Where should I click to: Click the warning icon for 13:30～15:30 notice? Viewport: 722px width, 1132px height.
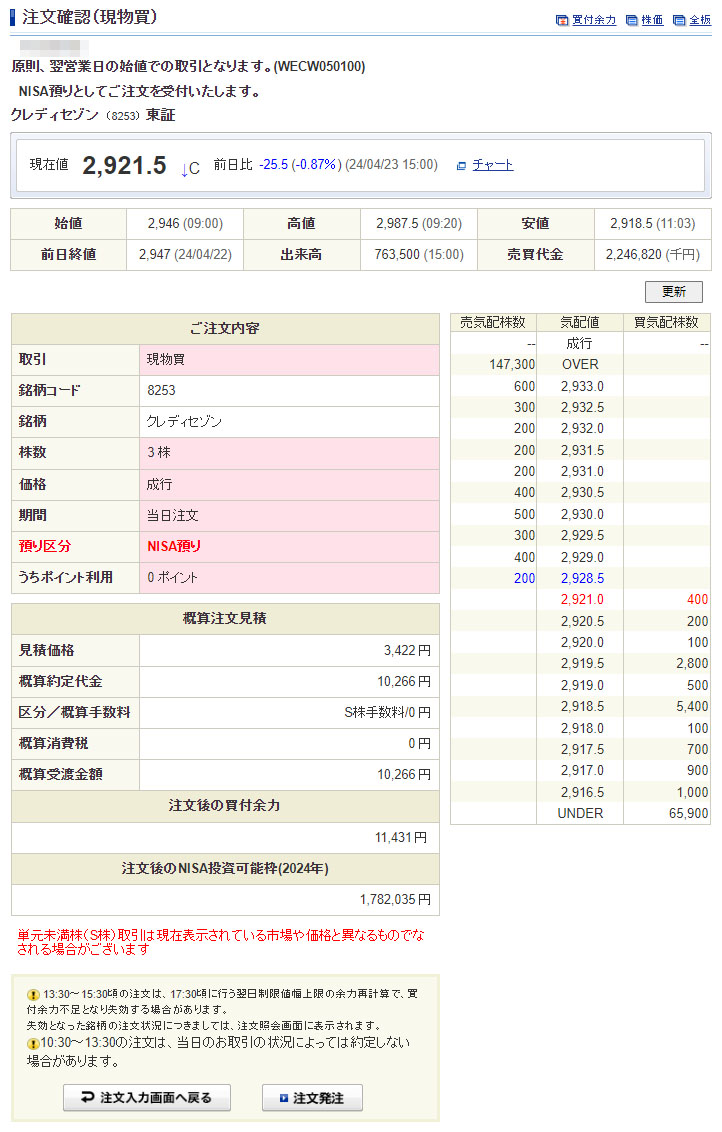click(33, 995)
